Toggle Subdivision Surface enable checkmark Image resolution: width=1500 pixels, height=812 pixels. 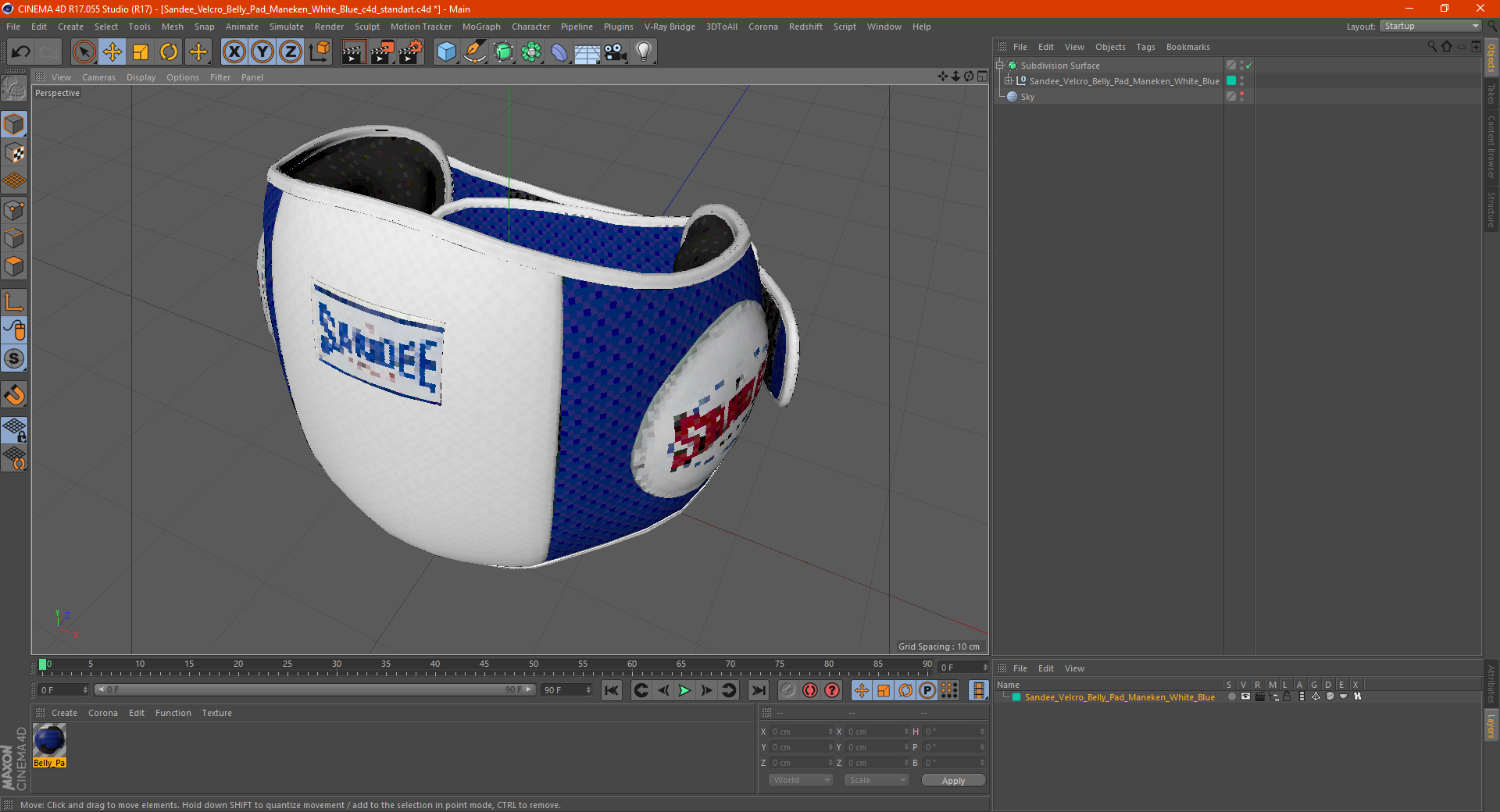[1248, 66]
